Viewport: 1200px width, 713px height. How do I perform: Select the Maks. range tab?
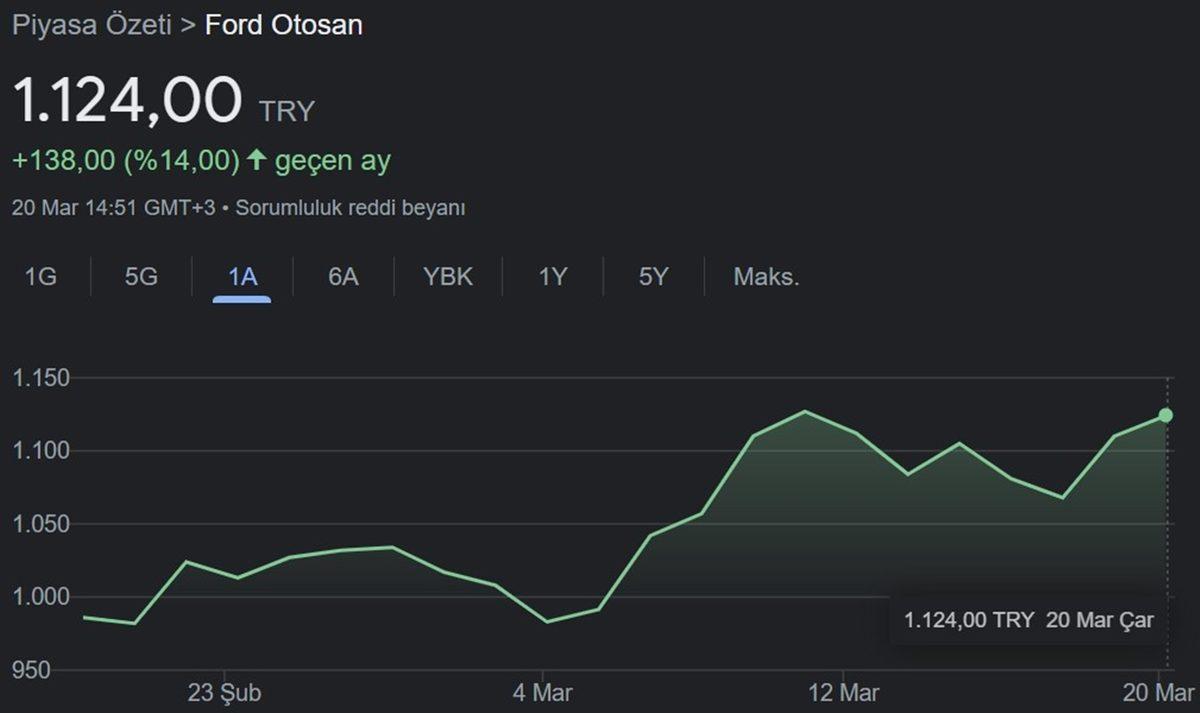coord(766,277)
